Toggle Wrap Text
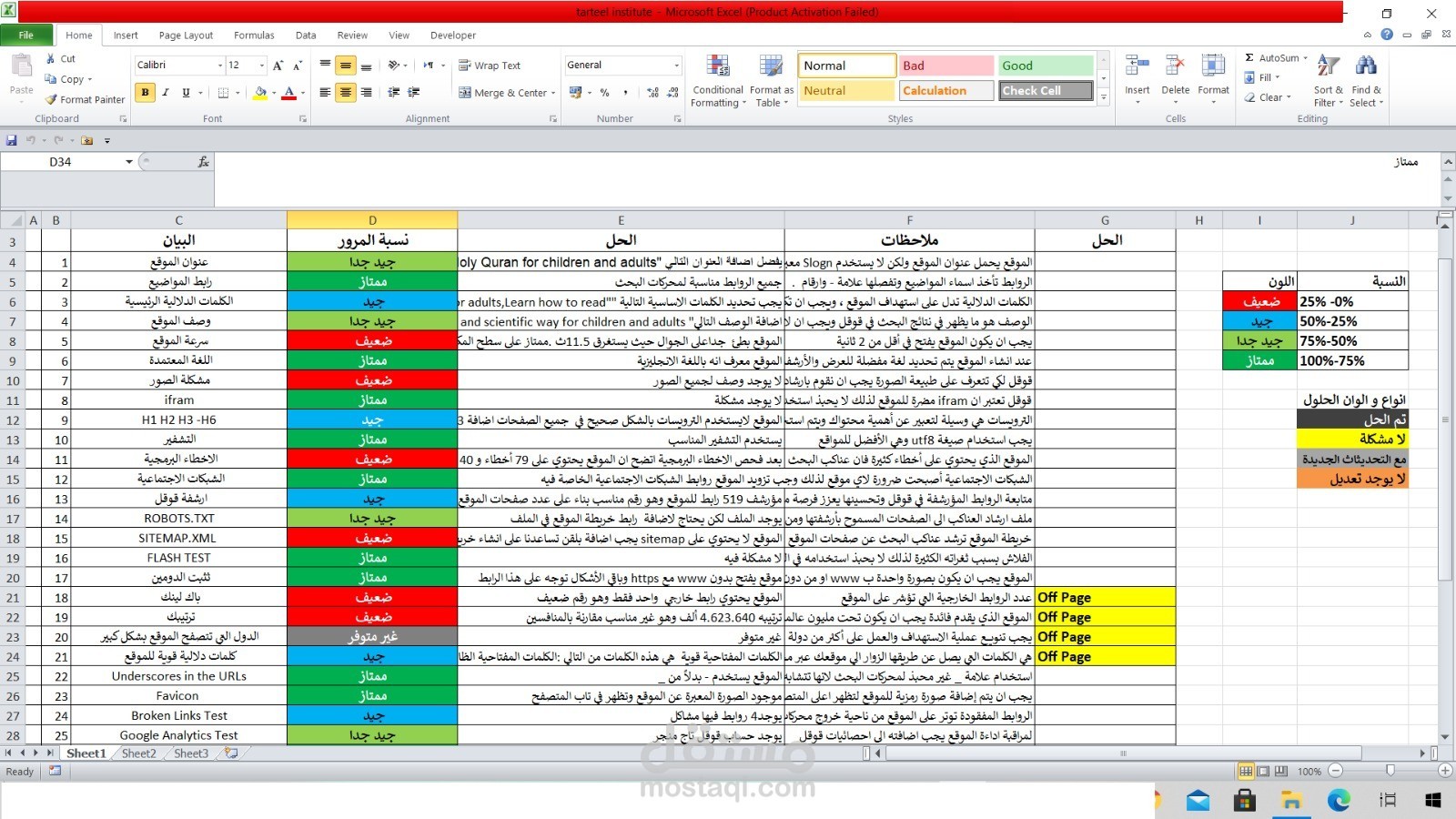1456x819 pixels. point(490,66)
